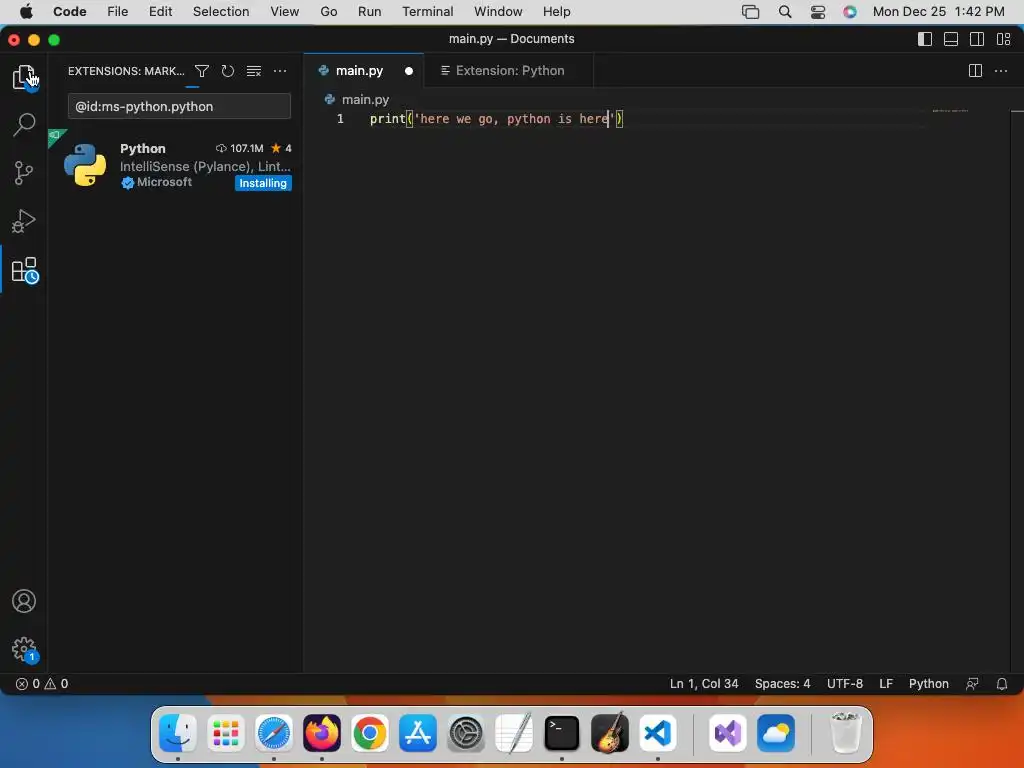Select language mode Python in status bar

tap(929, 684)
